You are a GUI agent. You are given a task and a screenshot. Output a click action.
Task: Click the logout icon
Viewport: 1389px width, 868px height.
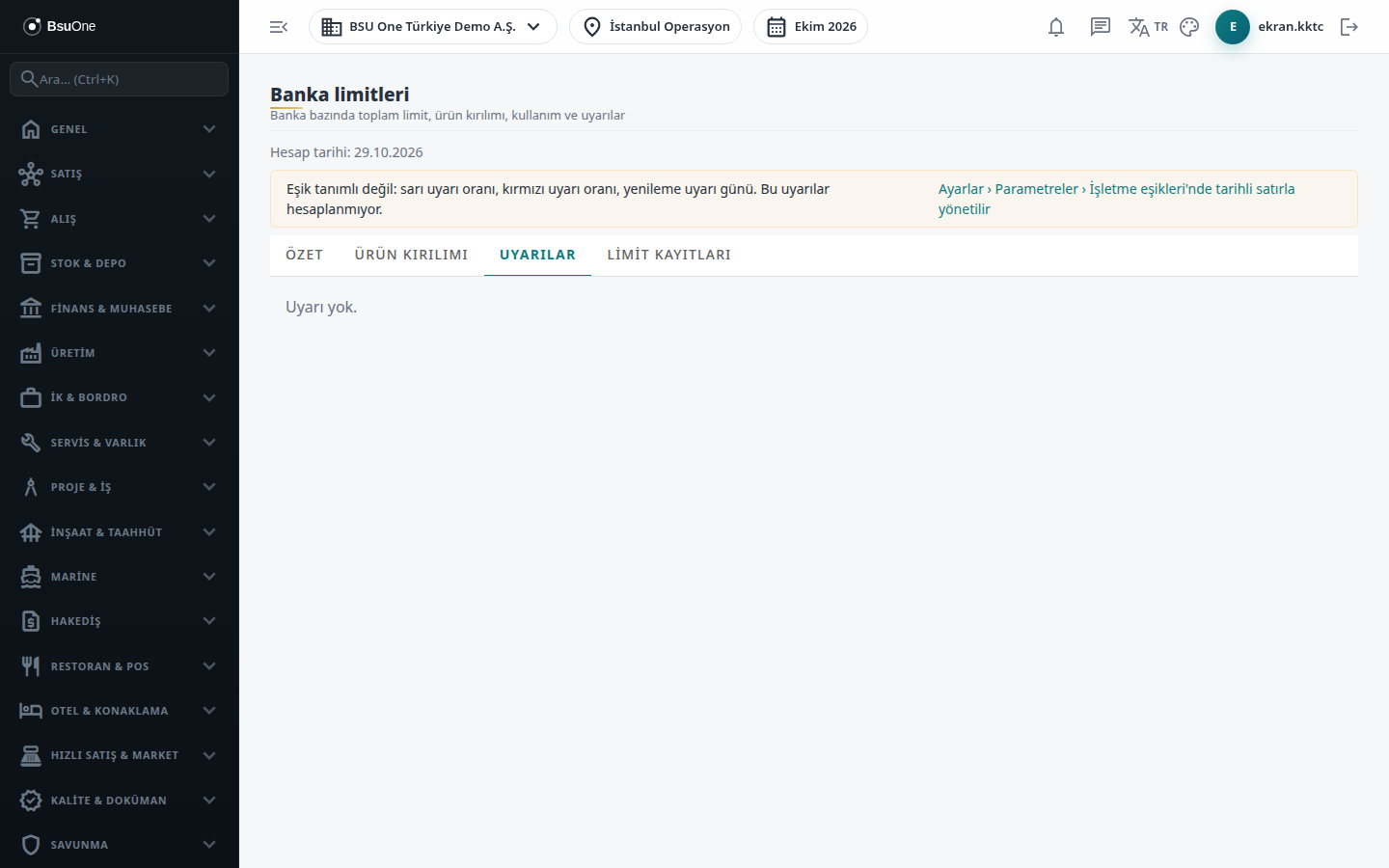tap(1349, 27)
